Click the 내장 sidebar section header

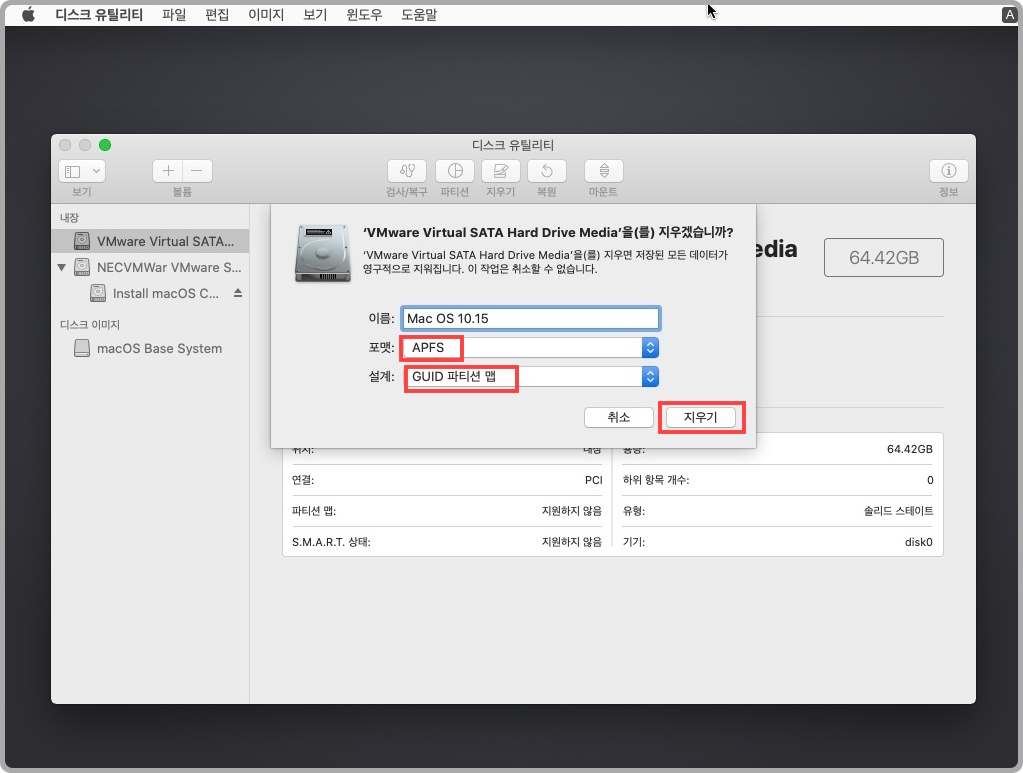(x=69, y=217)
